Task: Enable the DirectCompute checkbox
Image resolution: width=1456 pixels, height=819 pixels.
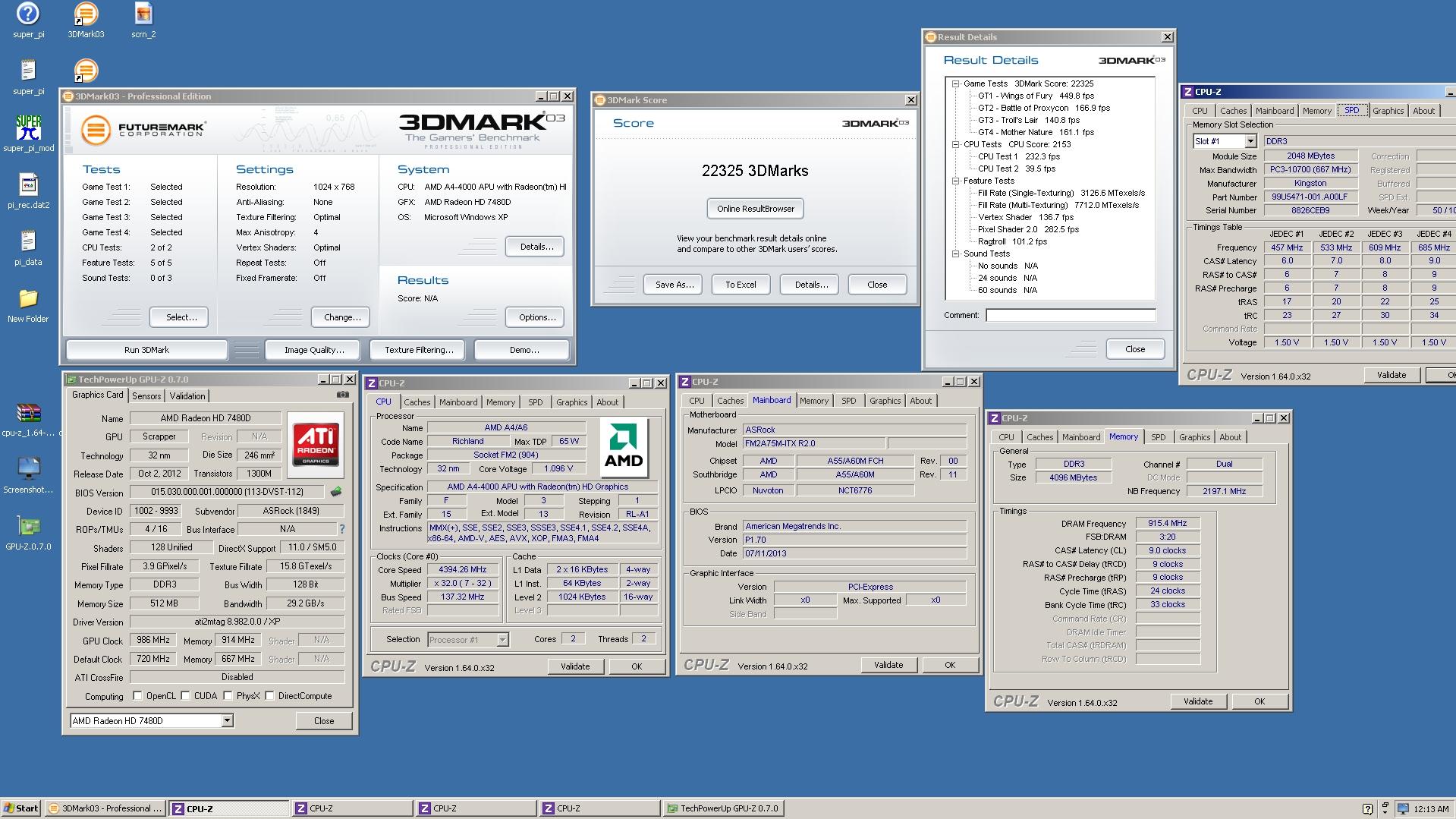Action: pos(269,695)
